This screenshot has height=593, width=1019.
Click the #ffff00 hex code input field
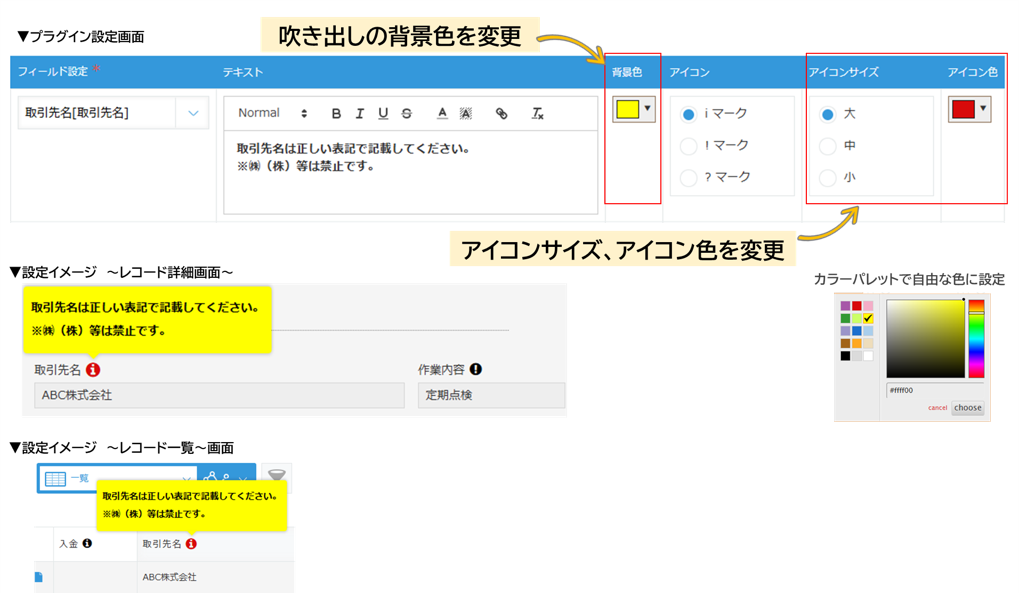pyautogui.click(x=901, y=390)
